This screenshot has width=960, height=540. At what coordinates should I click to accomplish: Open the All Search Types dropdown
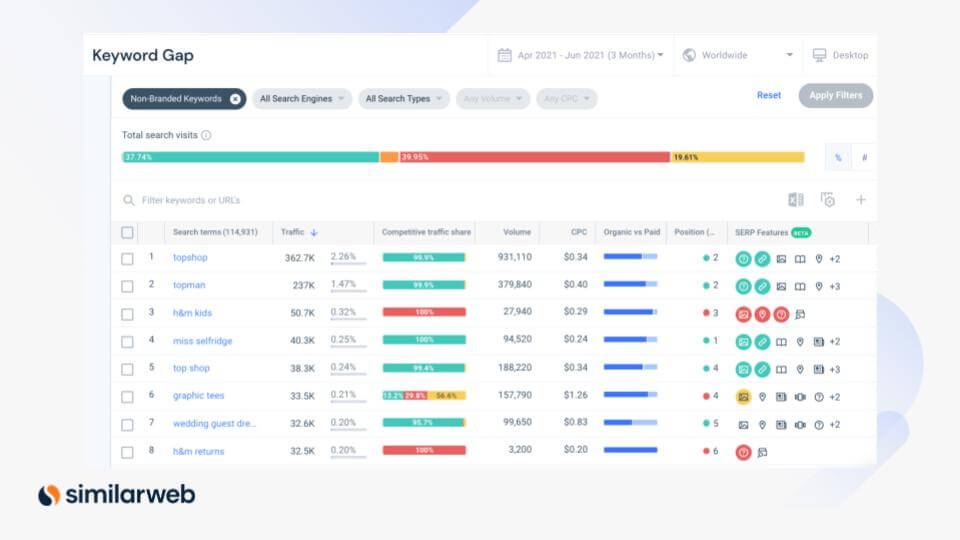click(x=403, y=99)
